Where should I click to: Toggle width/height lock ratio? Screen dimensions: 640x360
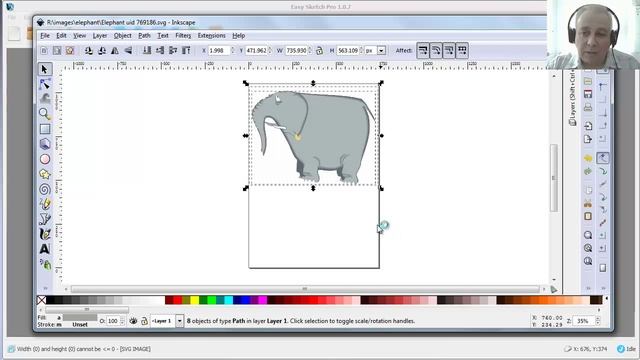(x=319, y=51)
